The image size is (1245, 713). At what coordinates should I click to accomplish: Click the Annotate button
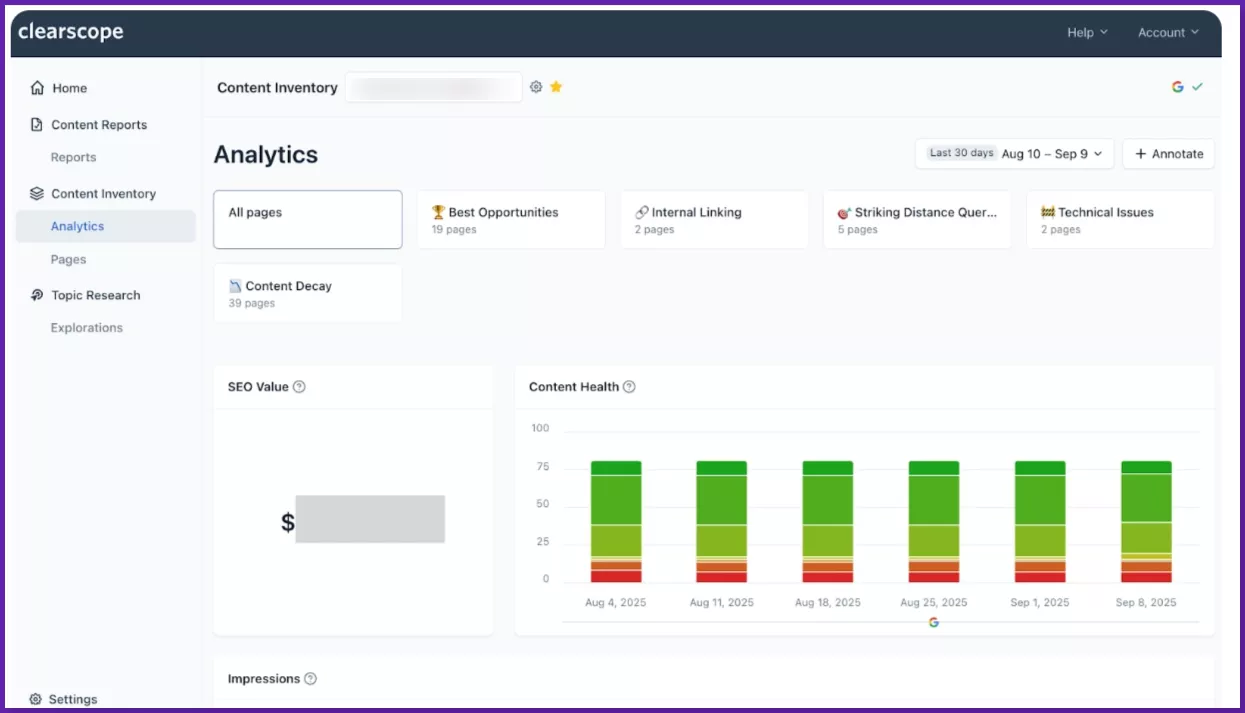click(1168, 153)
